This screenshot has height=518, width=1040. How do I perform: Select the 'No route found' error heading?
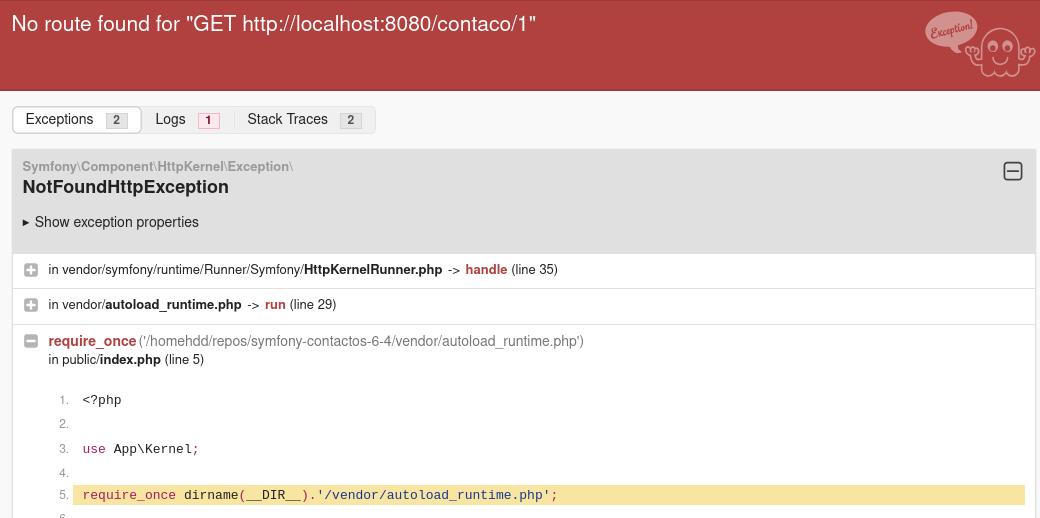(274, 25)
